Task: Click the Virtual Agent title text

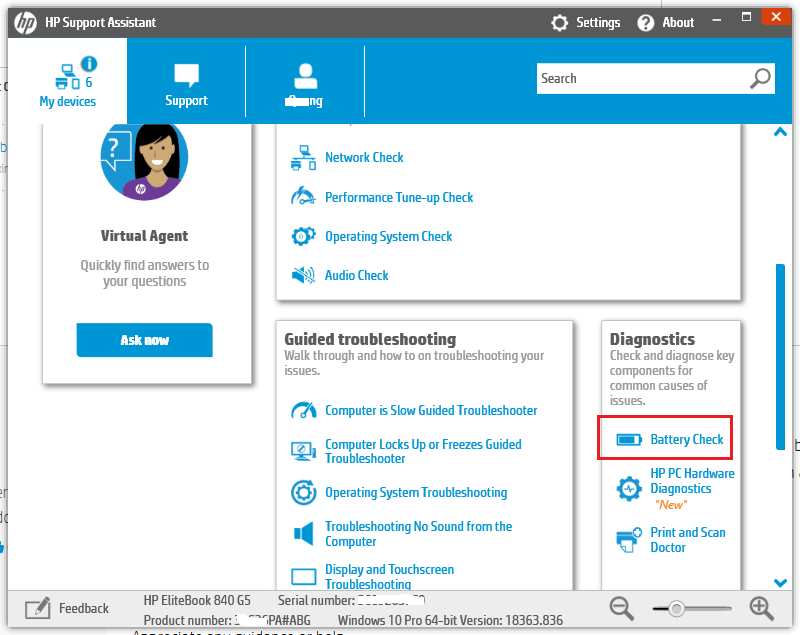Action: point(144,236)
